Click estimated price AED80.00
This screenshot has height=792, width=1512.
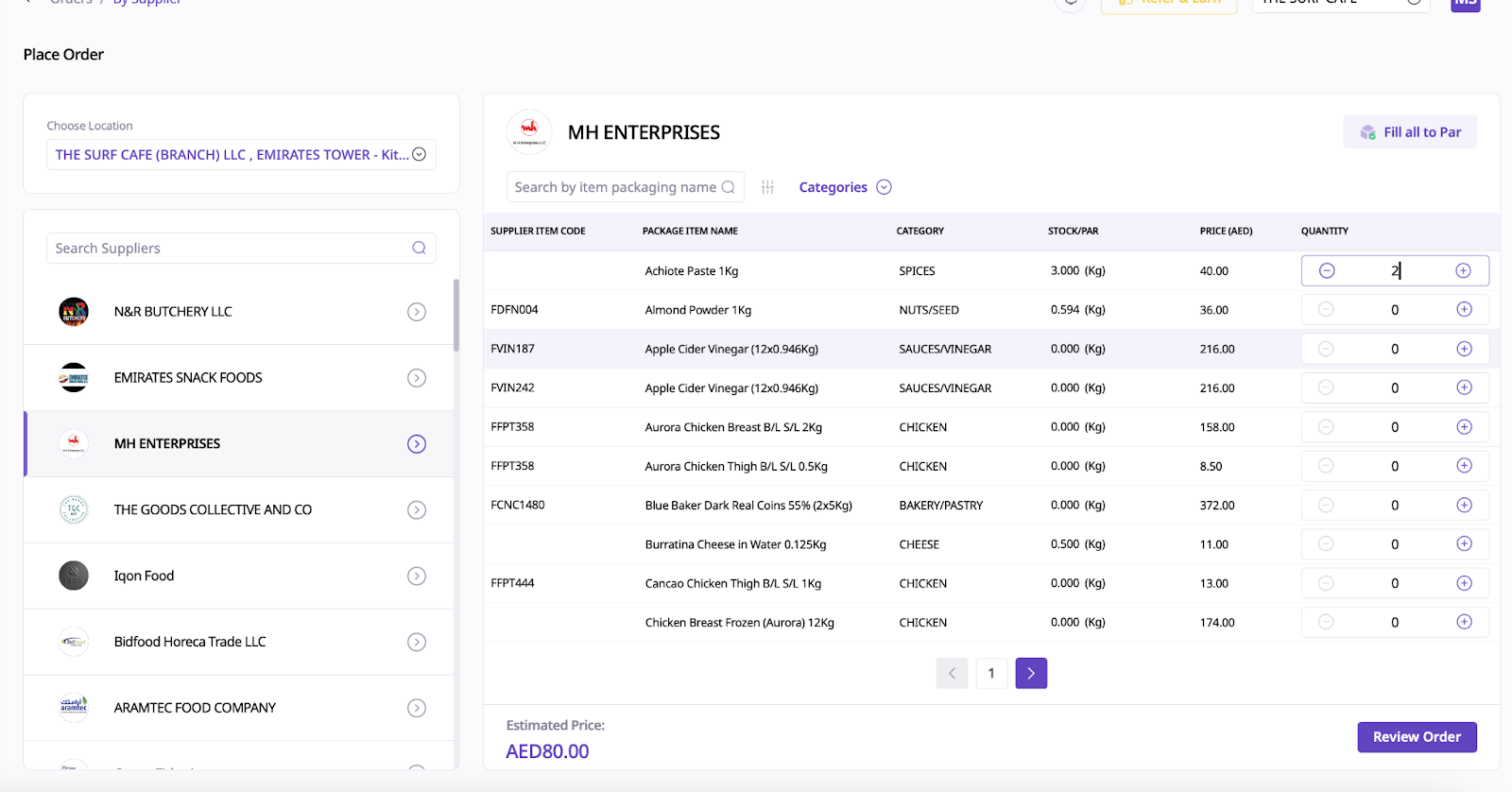click(x=547, y=751)
